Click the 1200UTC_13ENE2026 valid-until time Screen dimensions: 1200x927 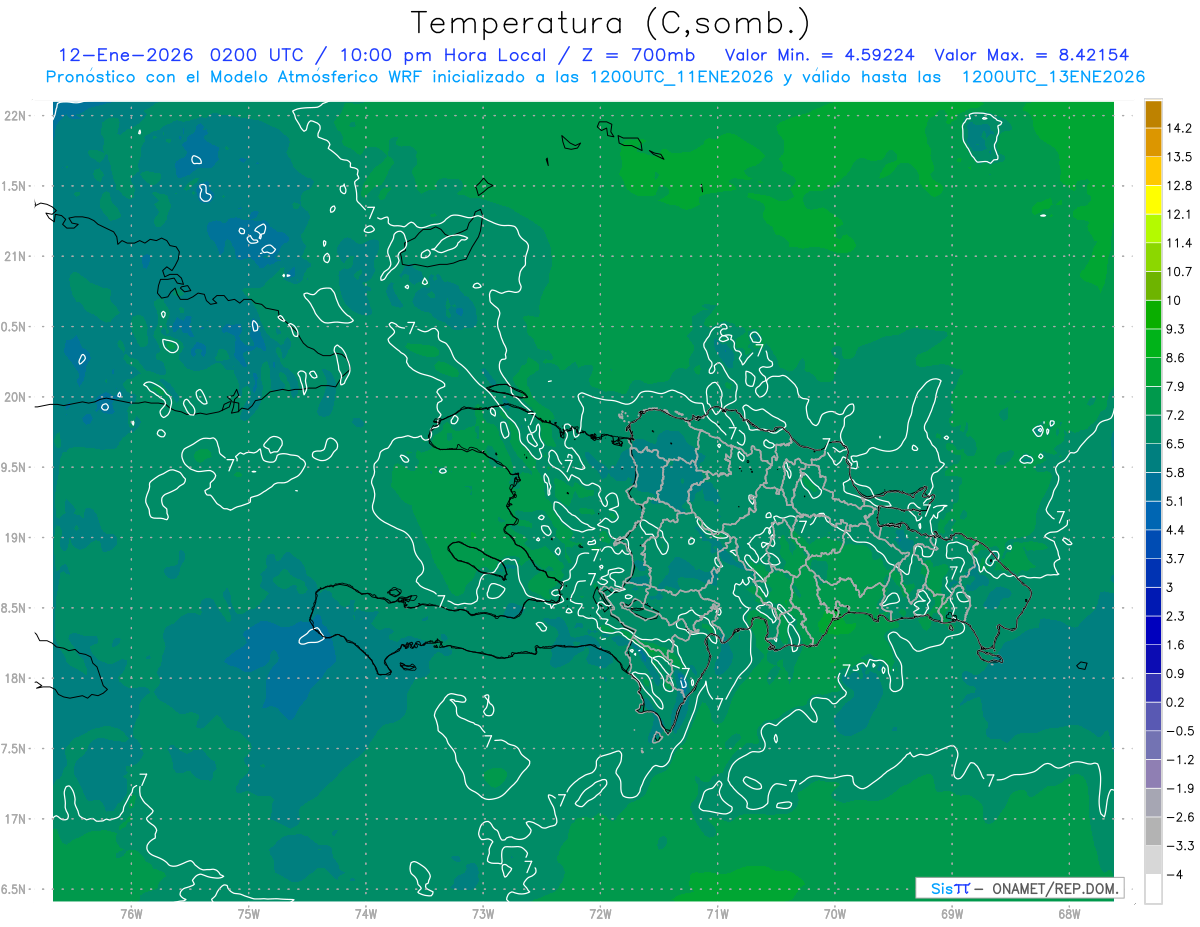(1053, 77)
